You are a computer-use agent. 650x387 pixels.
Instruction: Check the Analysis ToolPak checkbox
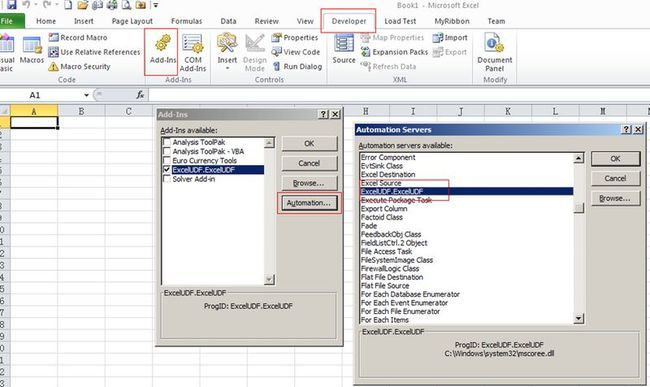click(167, 142)
